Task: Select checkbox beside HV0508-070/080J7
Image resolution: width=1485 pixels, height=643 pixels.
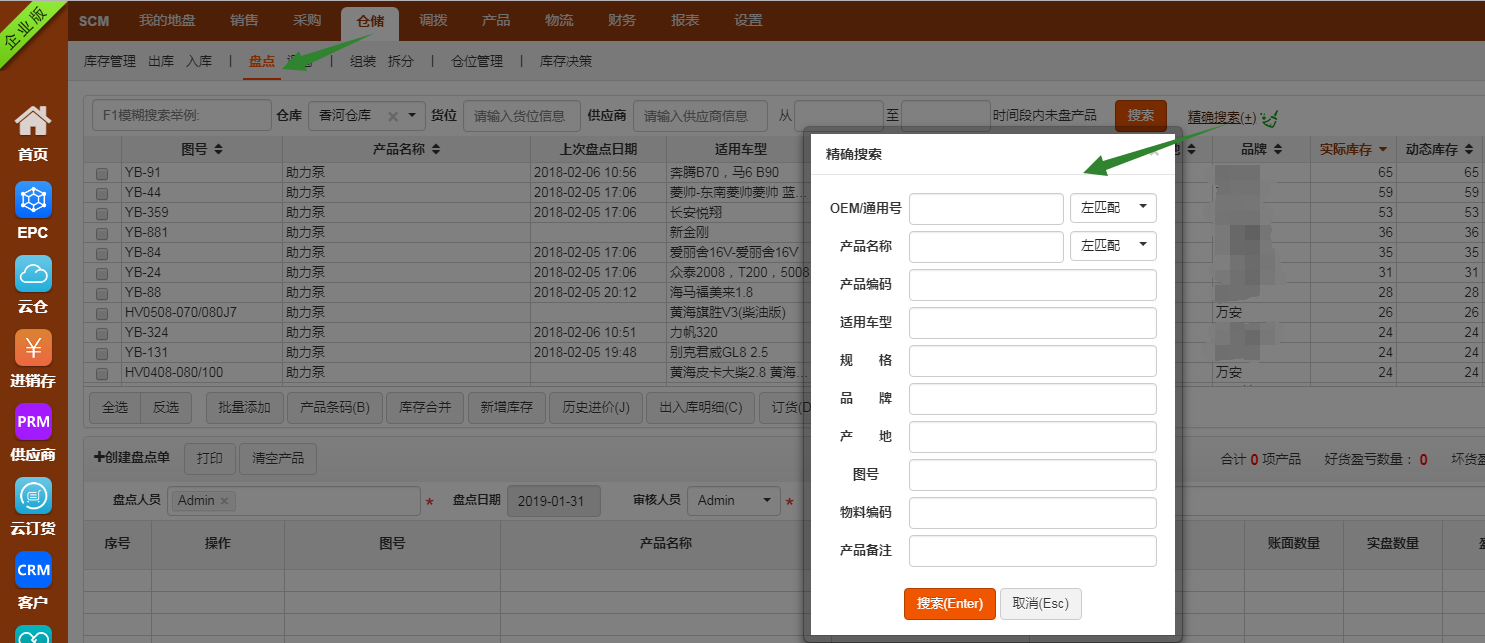Action: [102, 313]
